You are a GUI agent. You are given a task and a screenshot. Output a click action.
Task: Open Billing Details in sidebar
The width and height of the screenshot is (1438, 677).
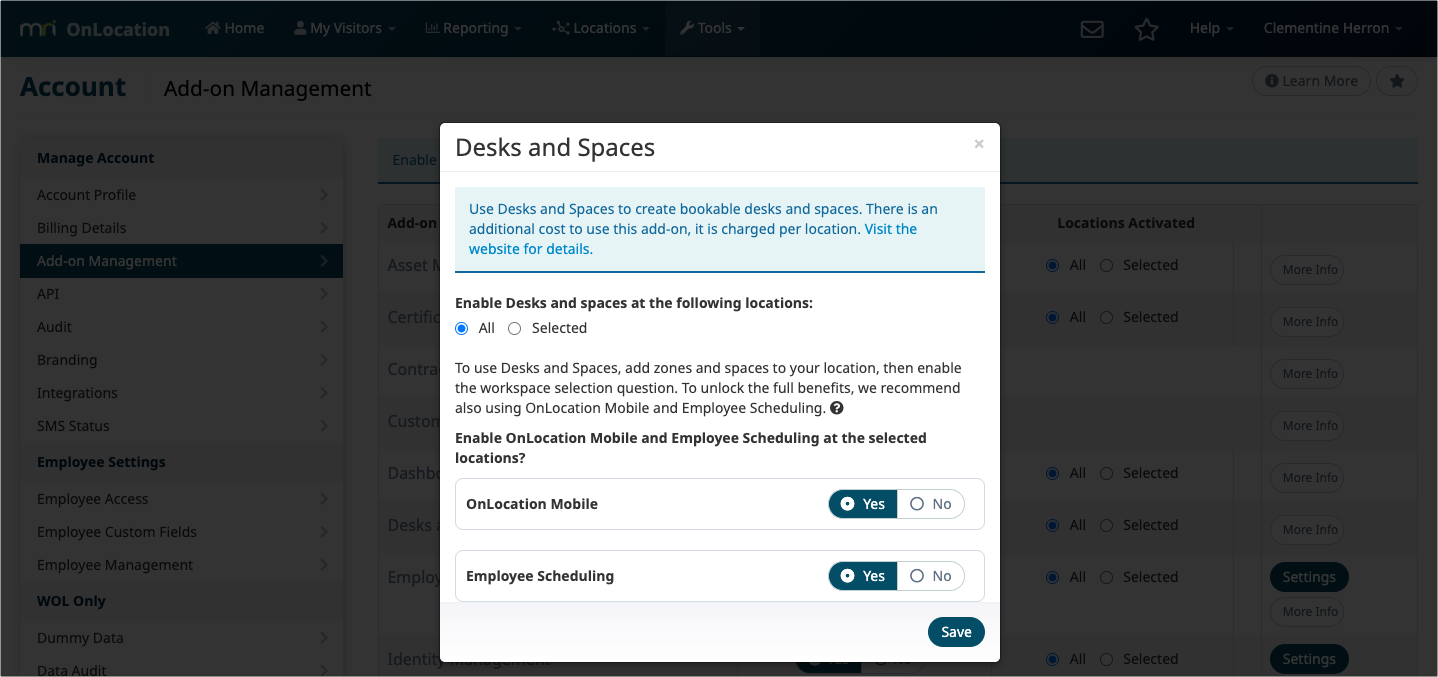pyautogui.click(x=181, y=228)
